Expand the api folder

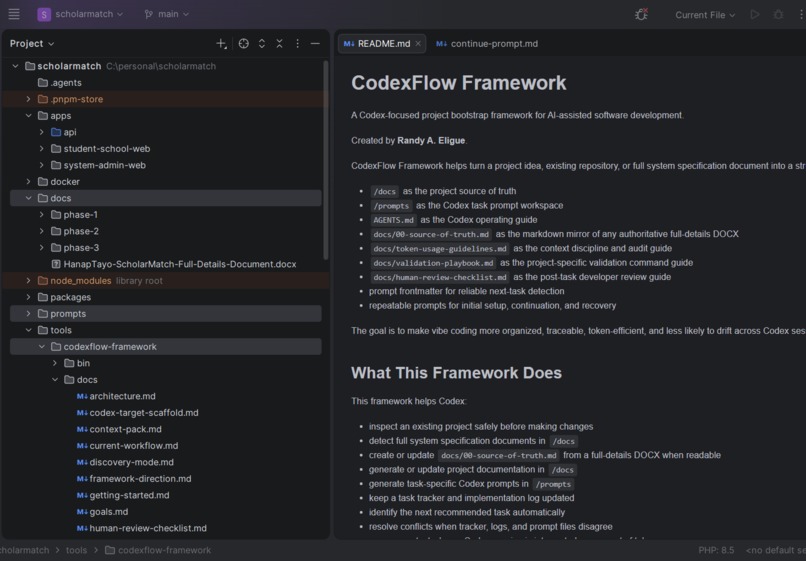[x=42, y=132]
